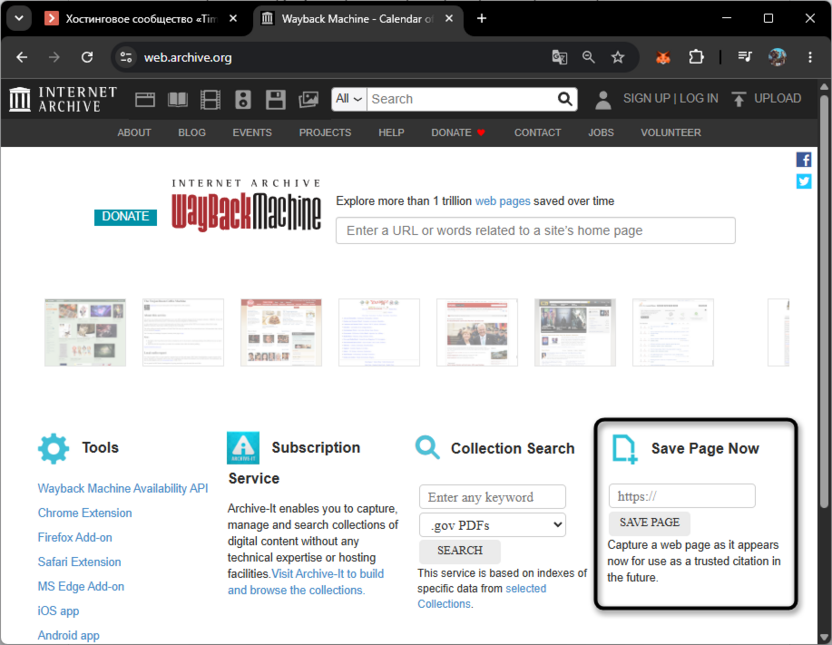Screen dimensions: 832x645
Task: Open the EVENTS menu item
Action: point(252,133)
